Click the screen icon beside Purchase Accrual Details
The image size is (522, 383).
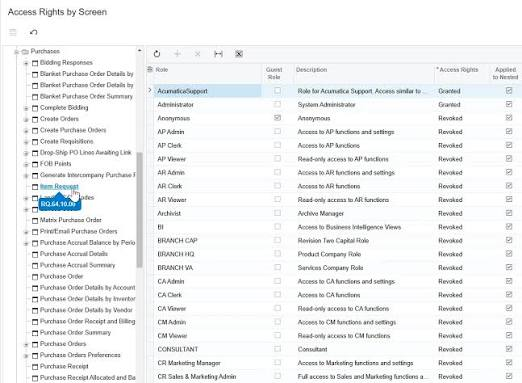pyautogui.click(x=35, y=255)
